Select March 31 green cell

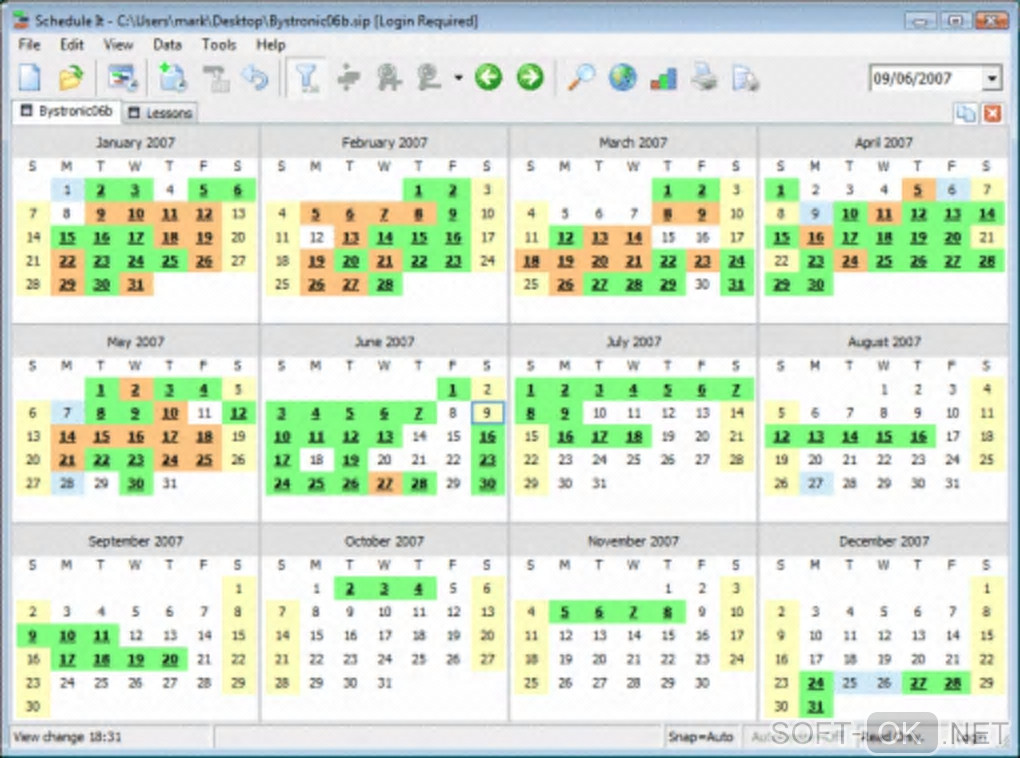tap(736, 284)
